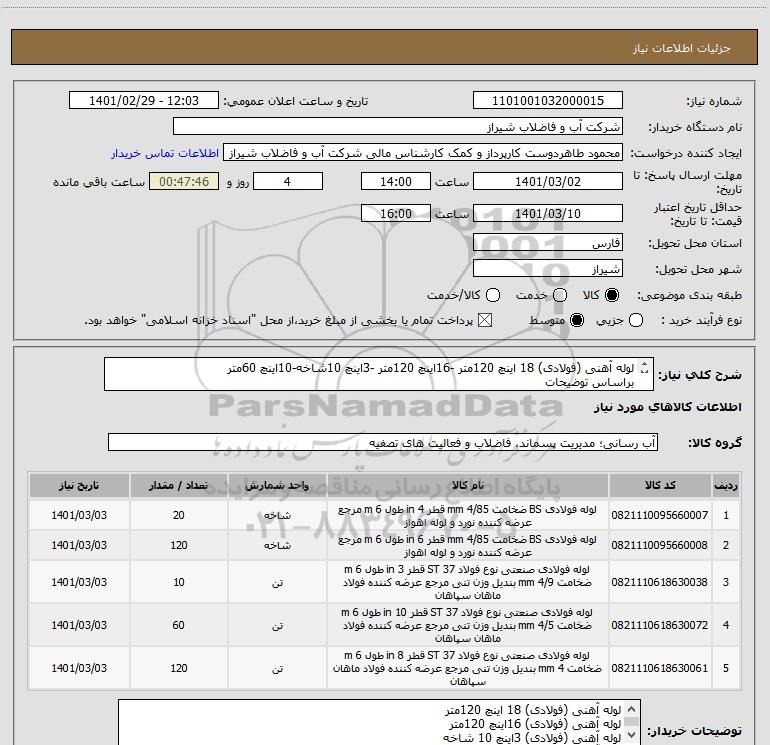
Task: Click the response deadline date 1401/03/02
Action: 548,181
